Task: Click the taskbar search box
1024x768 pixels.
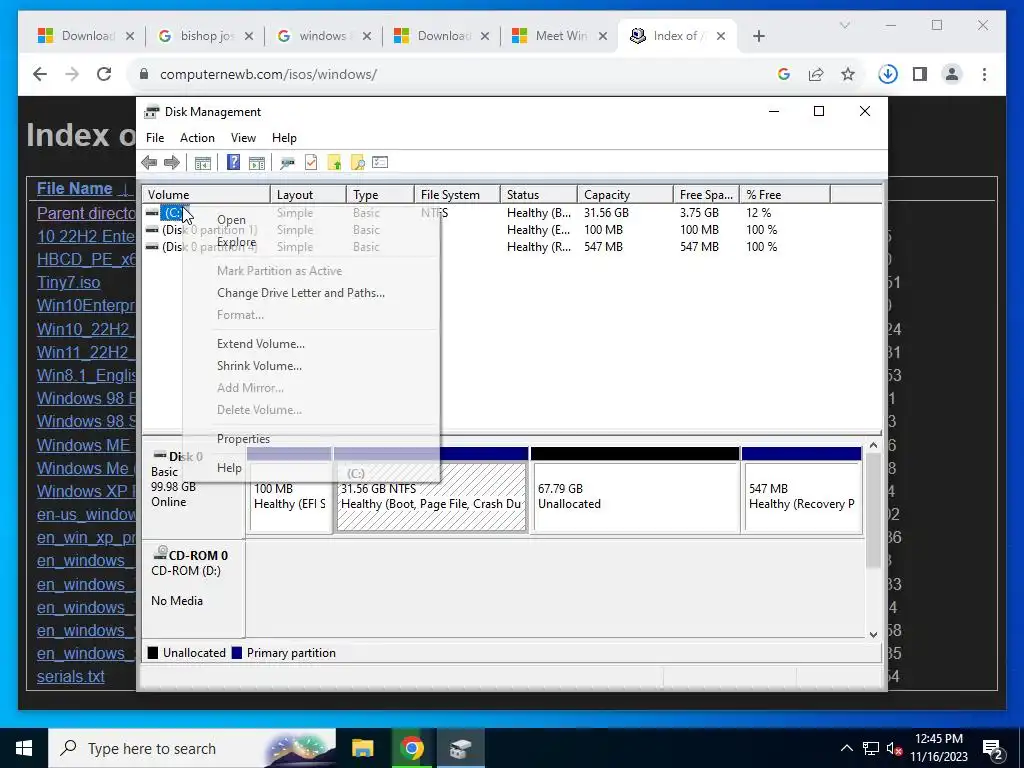Action: (x=192, y=748)
